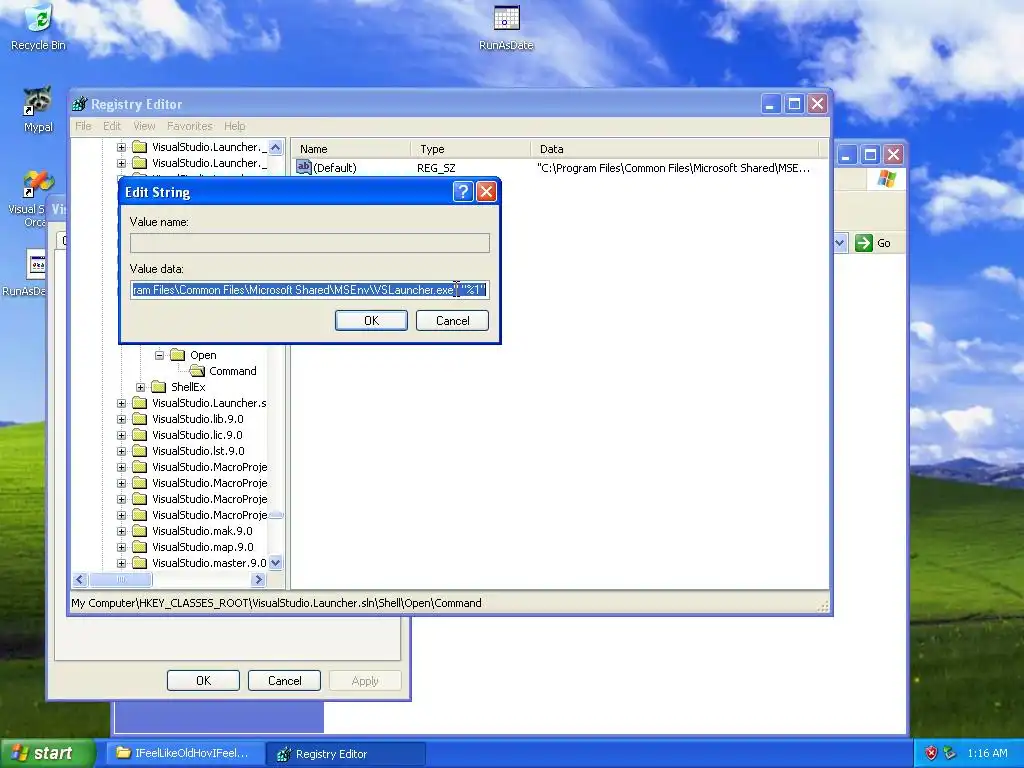Expand the VisualStudio.master.9.0 key
1024x768 pixels.
point(121,563)
